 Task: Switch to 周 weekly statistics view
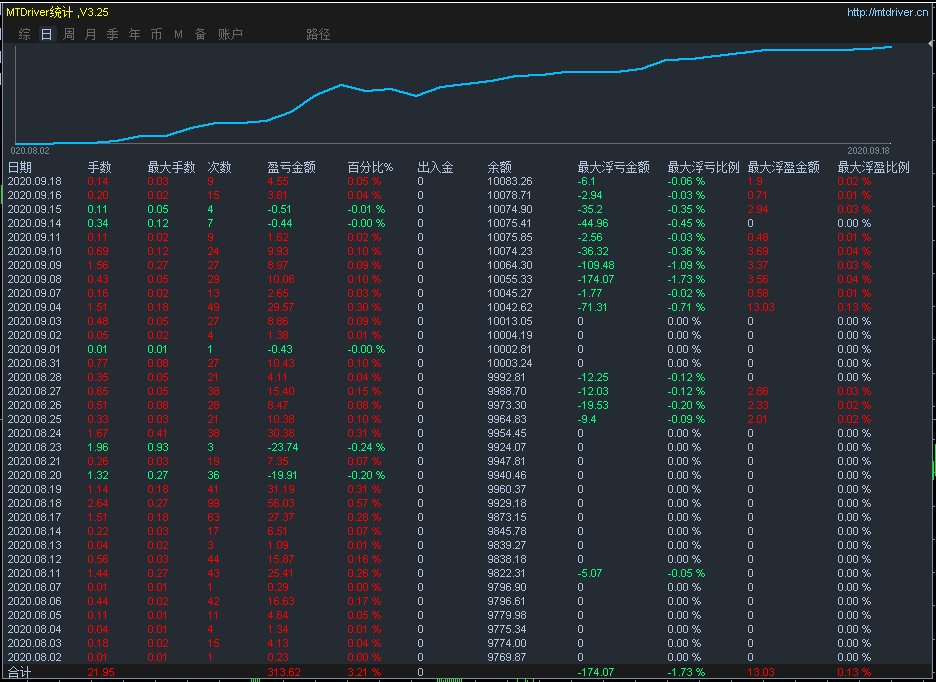[67, 33]
